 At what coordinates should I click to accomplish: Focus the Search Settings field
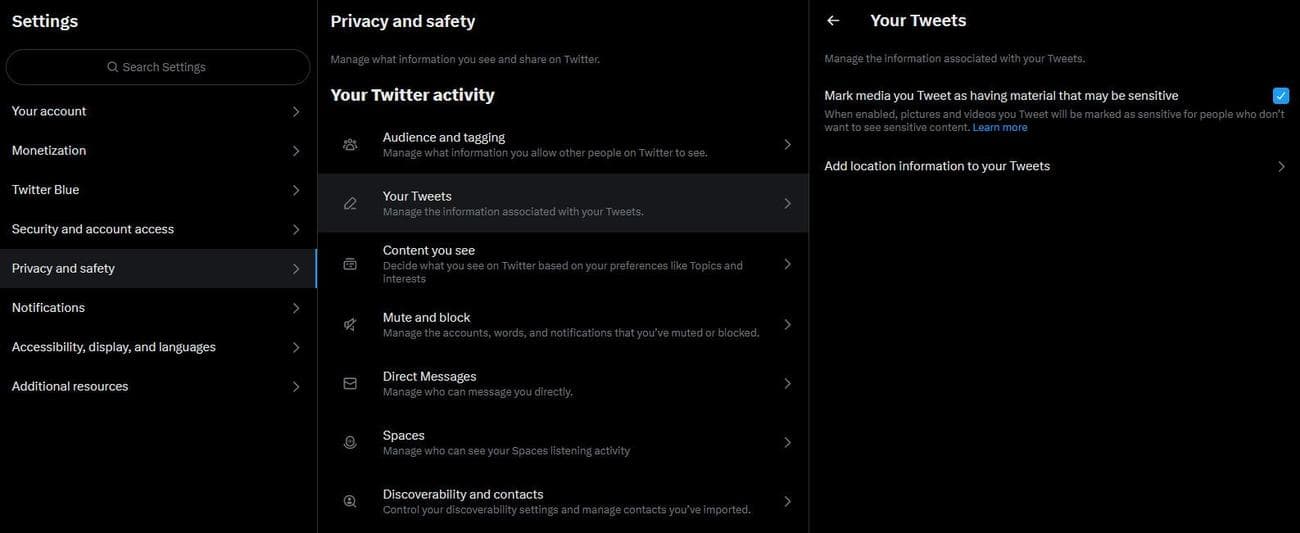pos(158,67)
